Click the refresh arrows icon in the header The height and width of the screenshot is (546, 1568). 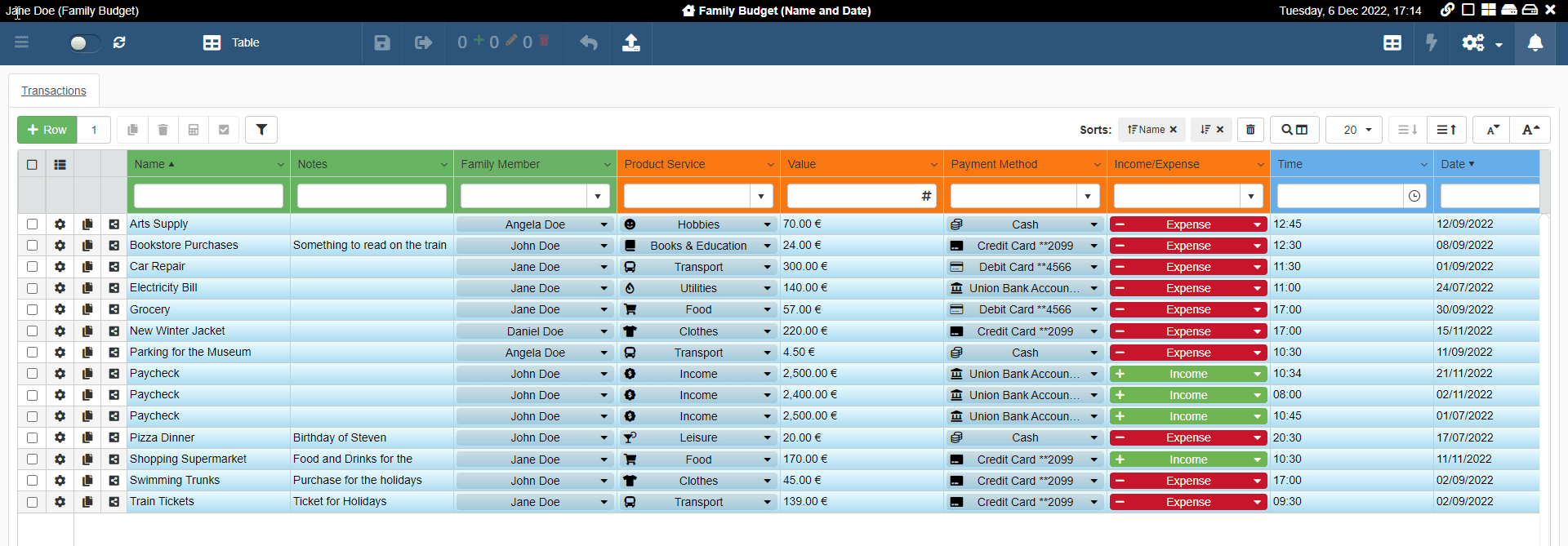tap(119, 42)
